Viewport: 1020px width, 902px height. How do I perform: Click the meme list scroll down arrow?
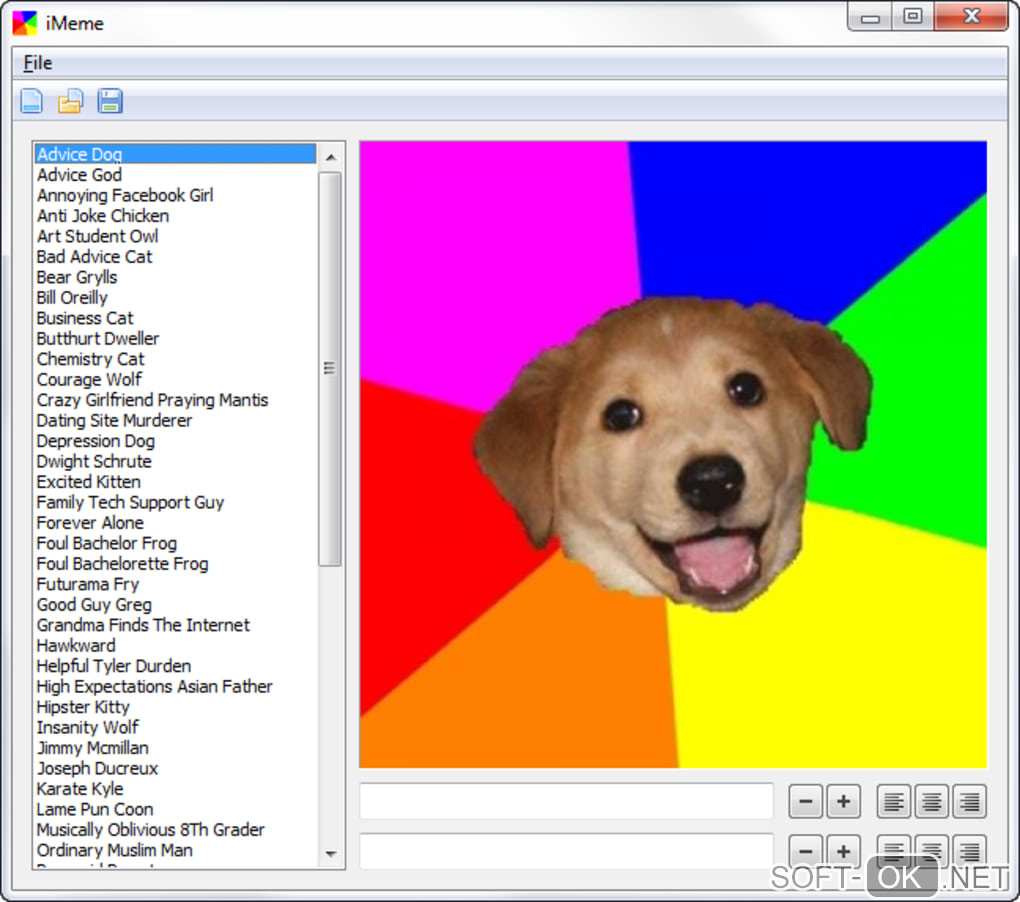(x=330, y=854)
